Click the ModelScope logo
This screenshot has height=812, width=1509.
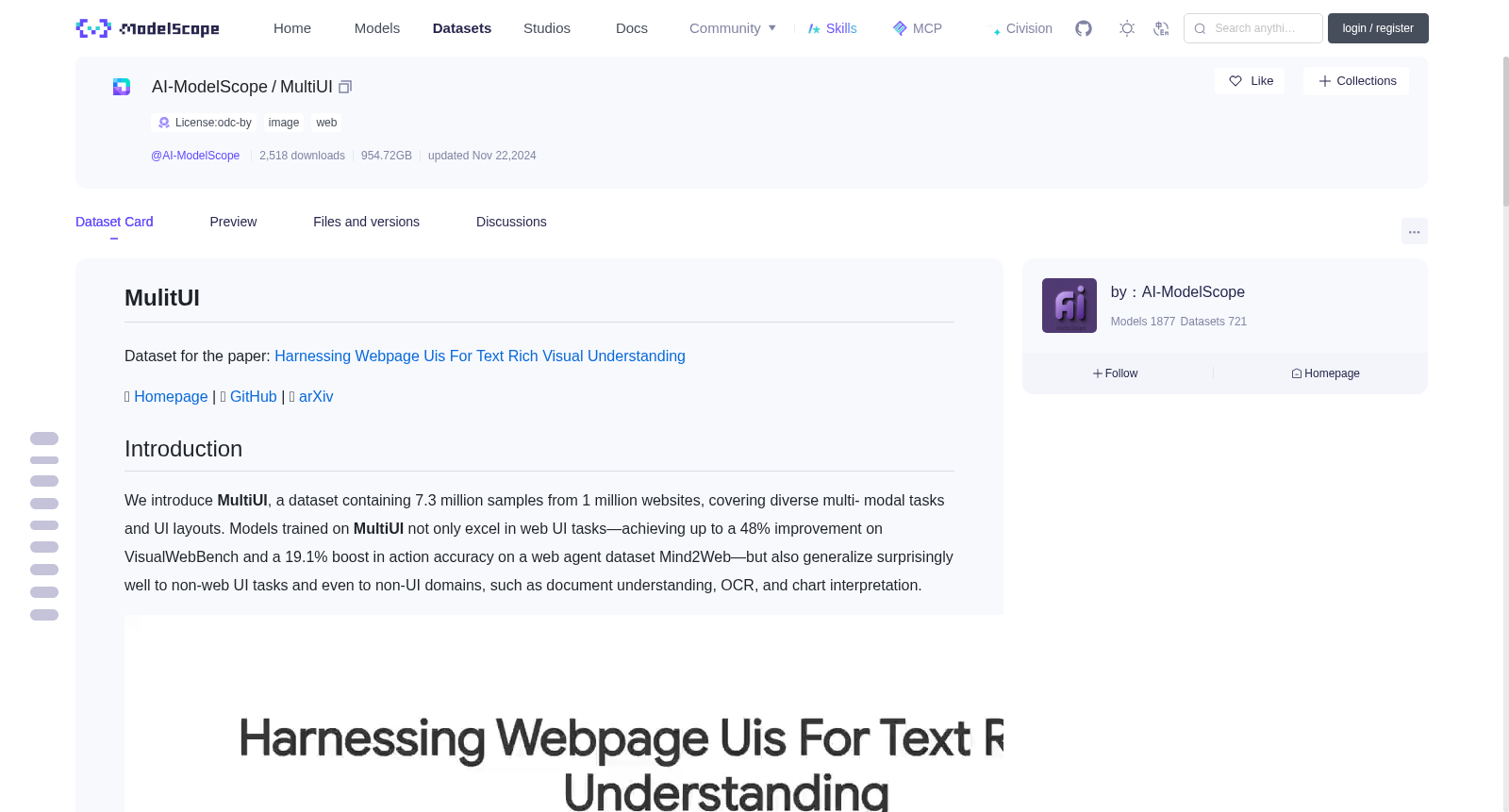147,28
